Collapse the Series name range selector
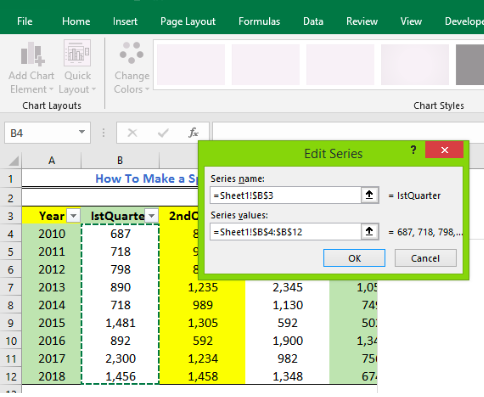 [x=369, y=195]
